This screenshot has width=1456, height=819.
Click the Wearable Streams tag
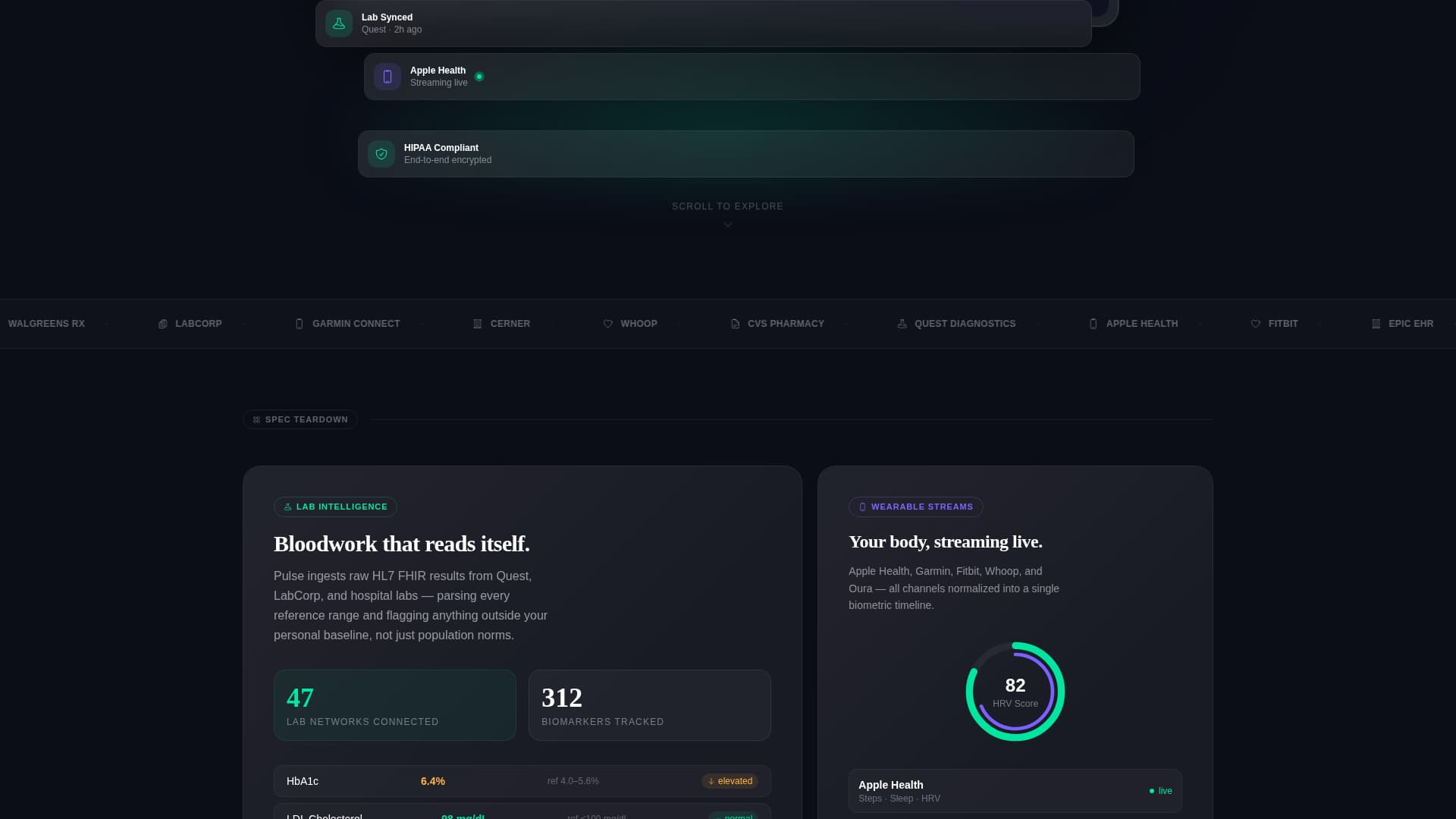click(915, 507)
